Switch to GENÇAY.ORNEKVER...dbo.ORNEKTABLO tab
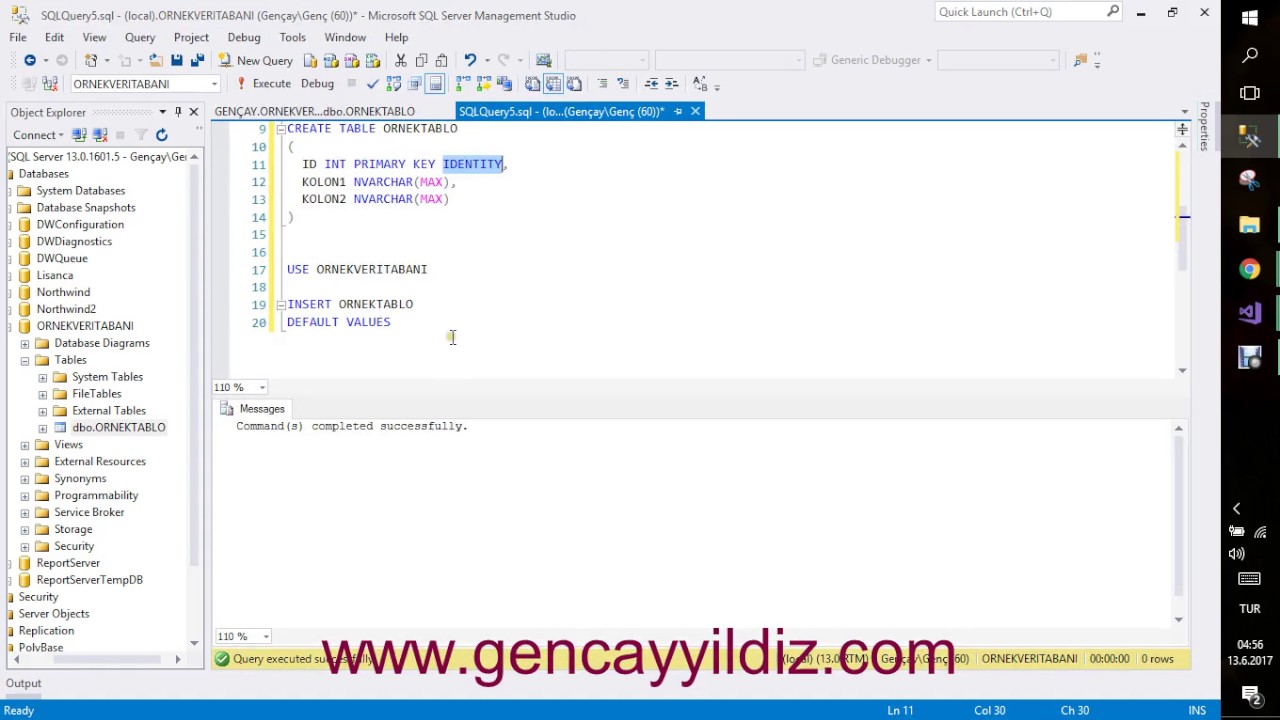The width and height of the screenshot is (1280, 720). coord(314,111)
